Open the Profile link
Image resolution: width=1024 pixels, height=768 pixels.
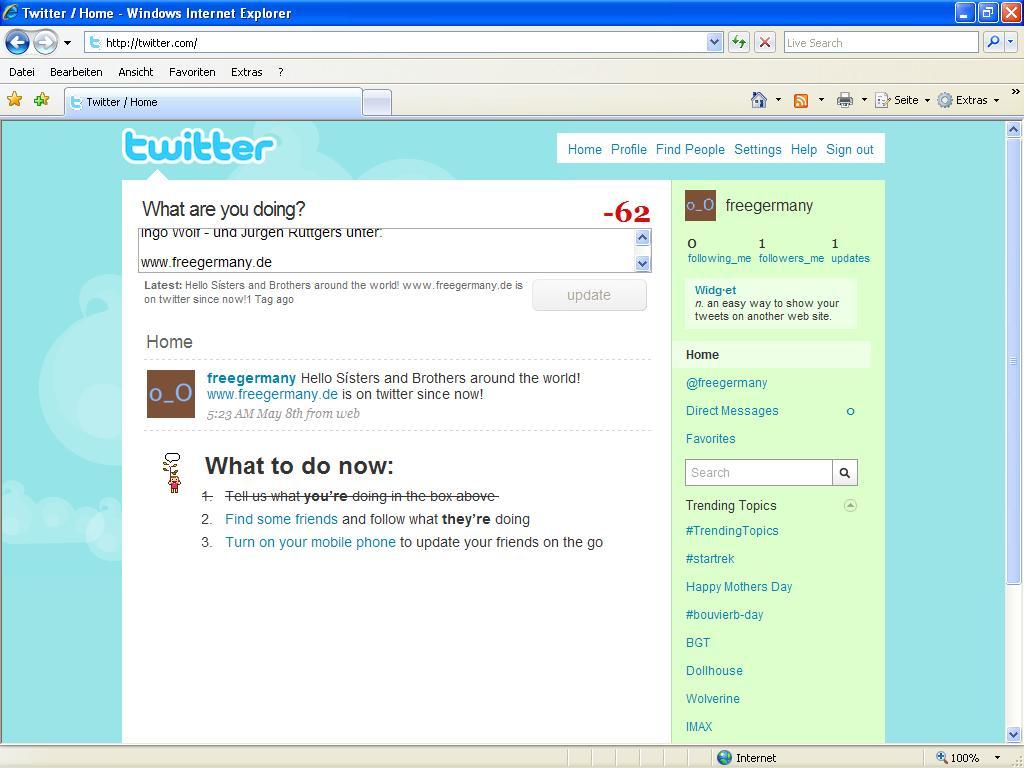[629, 150]
